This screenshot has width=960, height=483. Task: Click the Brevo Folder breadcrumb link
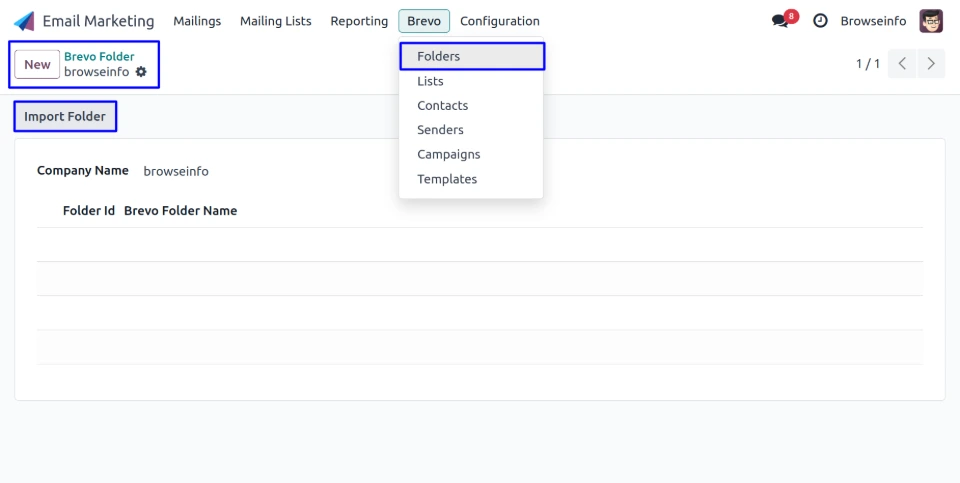99,56
